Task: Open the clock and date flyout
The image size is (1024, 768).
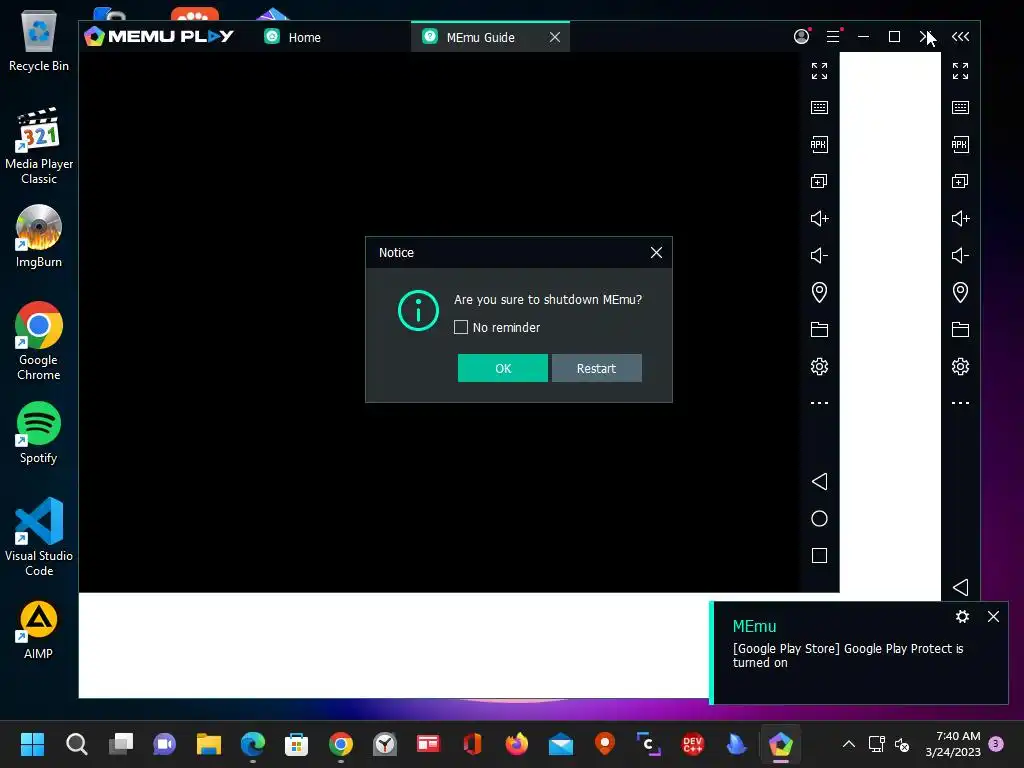Action: tap(953, 744)
